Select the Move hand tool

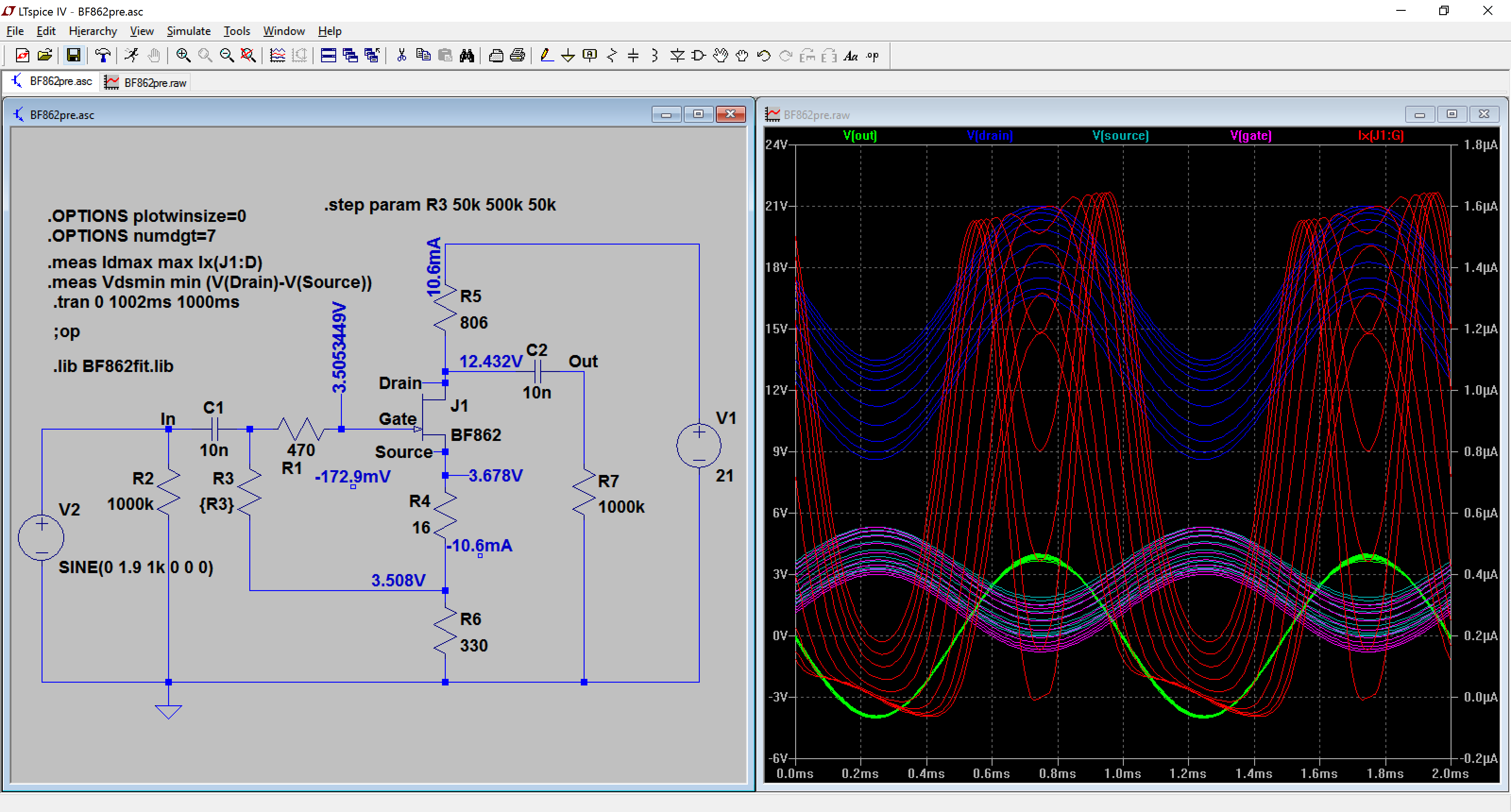pyautogui.click(x=720, y=56)
